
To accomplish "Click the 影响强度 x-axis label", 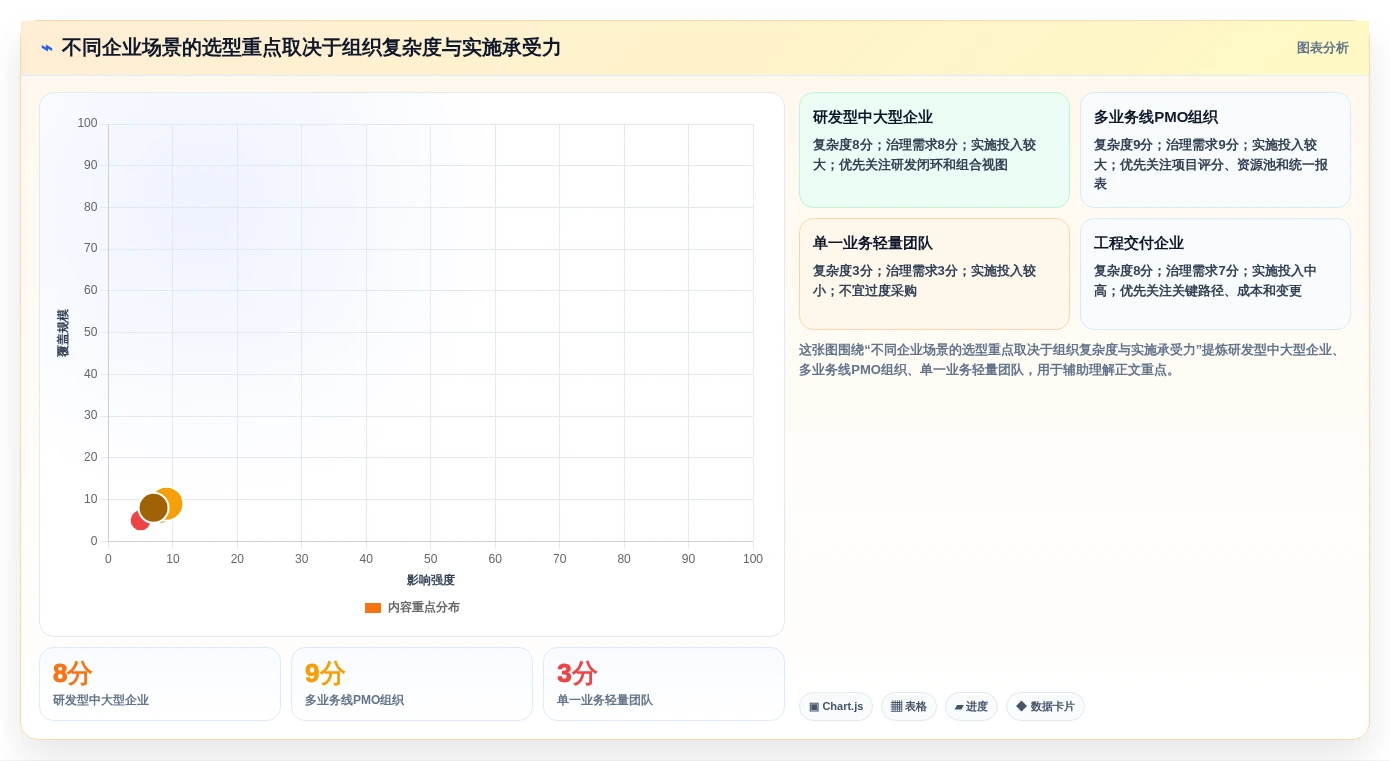I will pos(431,580).
